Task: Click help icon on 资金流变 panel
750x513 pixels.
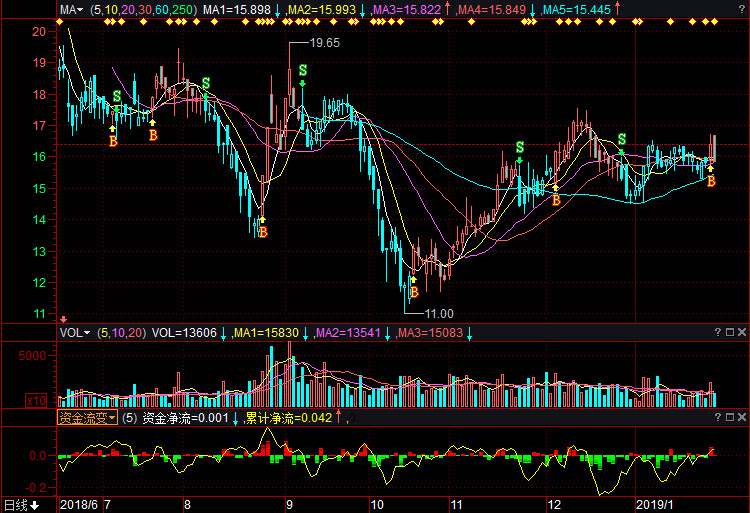Action: pos(717,417)
